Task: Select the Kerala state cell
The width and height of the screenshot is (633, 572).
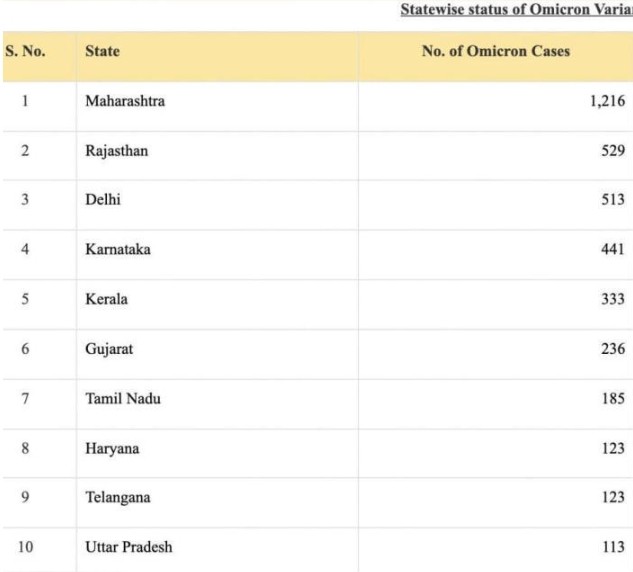Action: click(106, 299)
